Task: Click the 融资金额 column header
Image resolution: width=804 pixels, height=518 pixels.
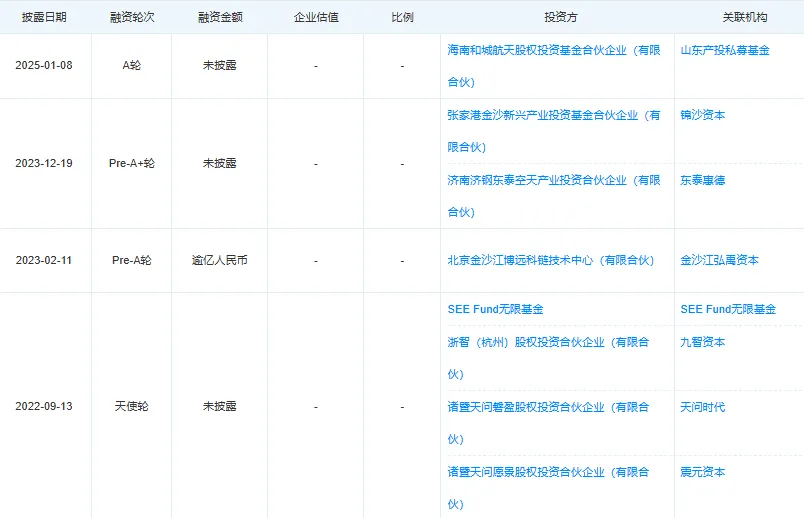Action: pos(220,17)
